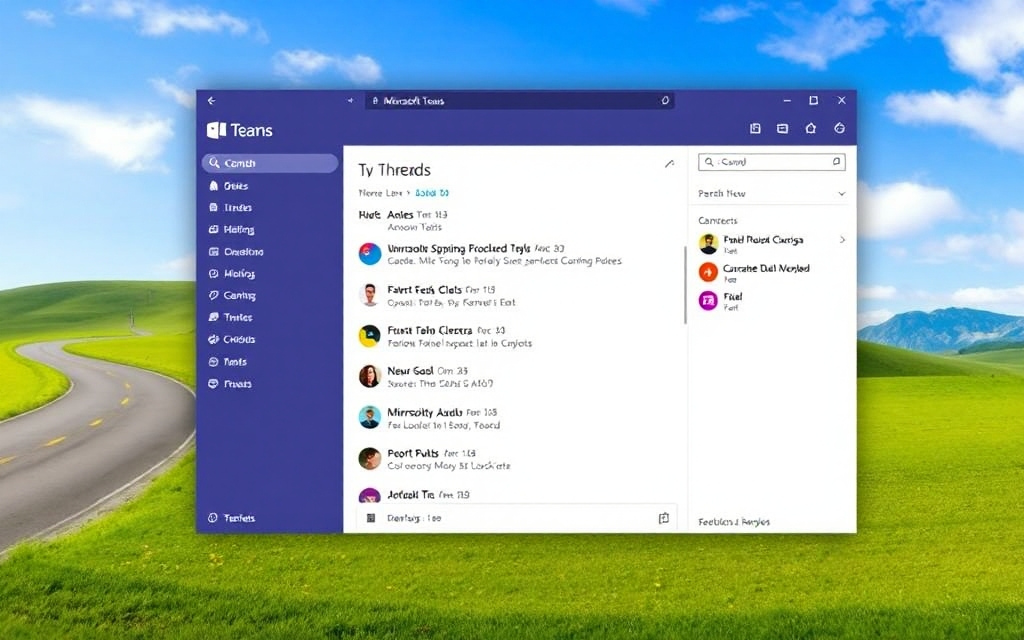This screenshot has height=640, width=1024.
Task: Open the 'Canting' chat bubble sidebar item
Action: pyautogui.click(x=270, y=295)
